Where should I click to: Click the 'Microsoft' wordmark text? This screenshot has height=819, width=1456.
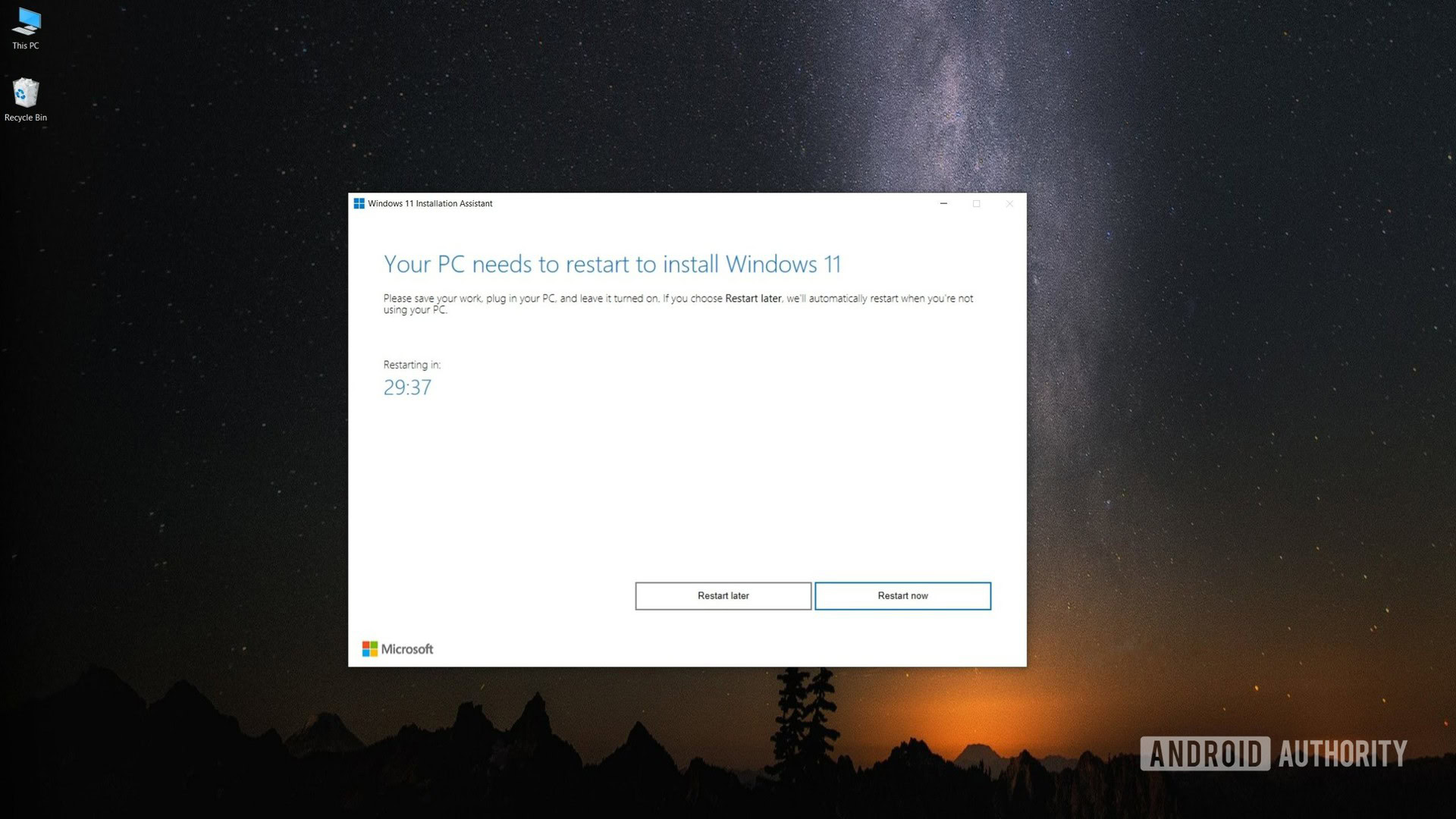point(407,649)
